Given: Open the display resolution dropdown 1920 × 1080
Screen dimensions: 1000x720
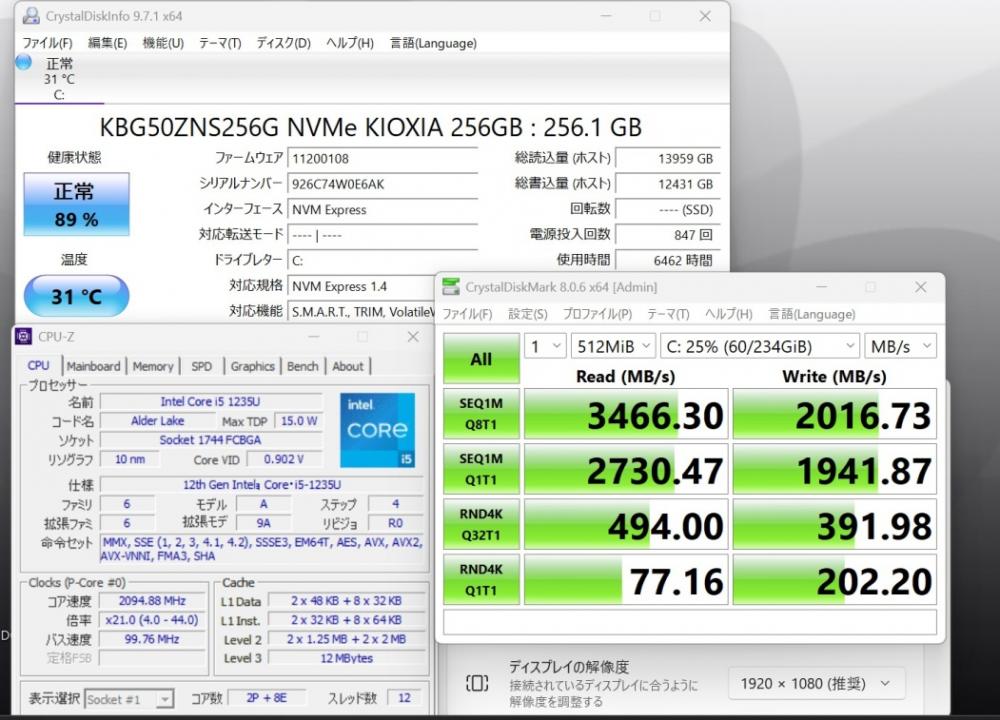Looking at the screenshot, I should [816, 684].
